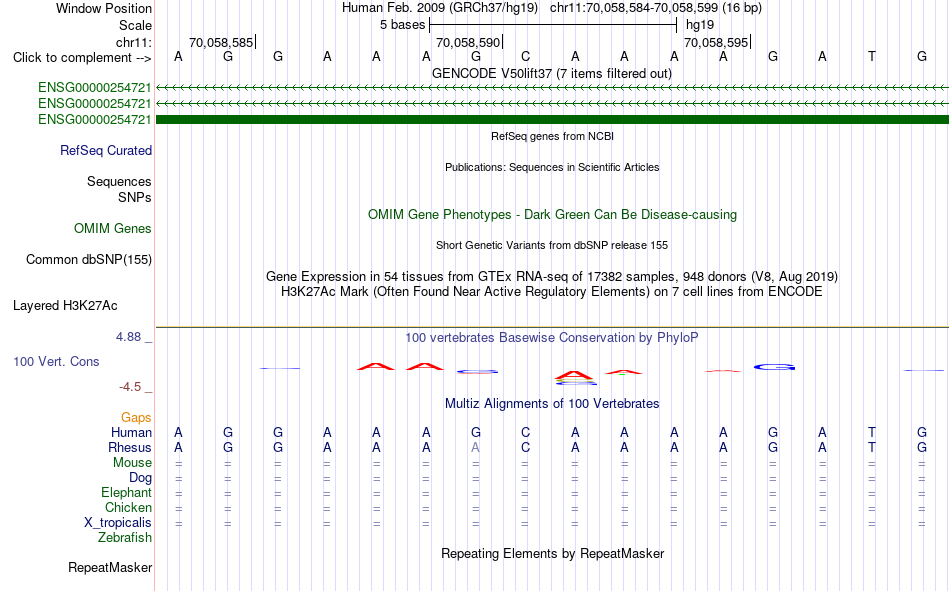Select the X_tropicalis species label
The height and width of the screenshot is (591, 950).
click(x=118, y=523)
